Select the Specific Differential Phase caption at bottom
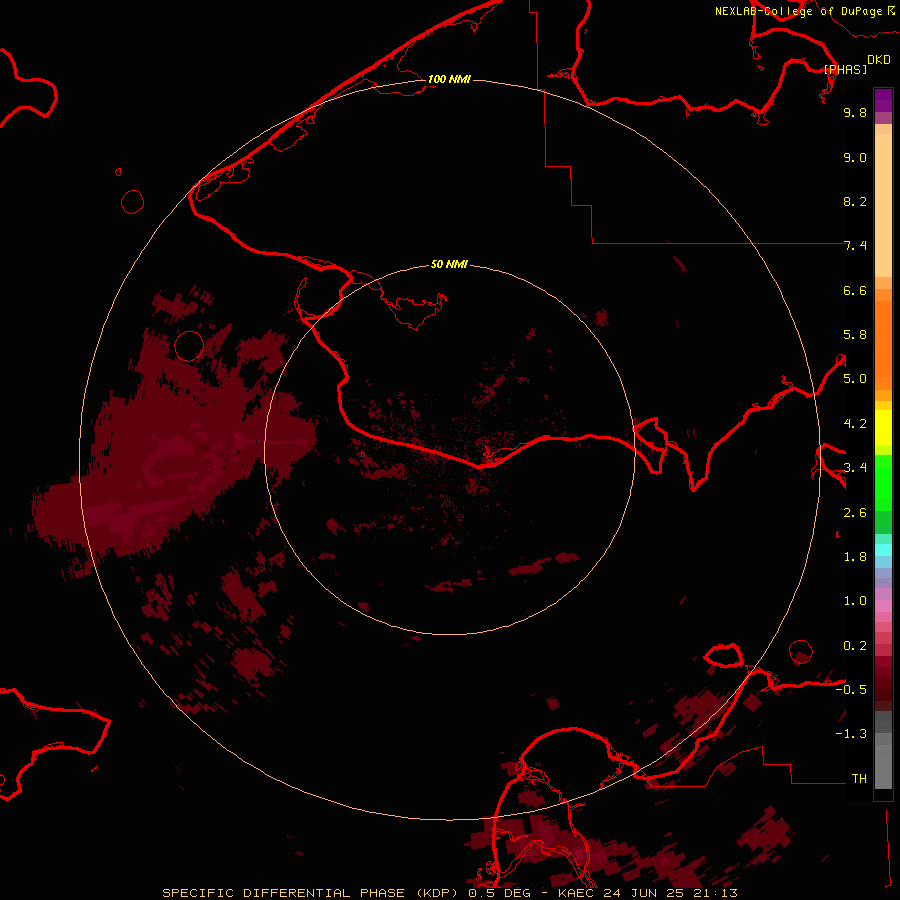 (x=449, y=893)
